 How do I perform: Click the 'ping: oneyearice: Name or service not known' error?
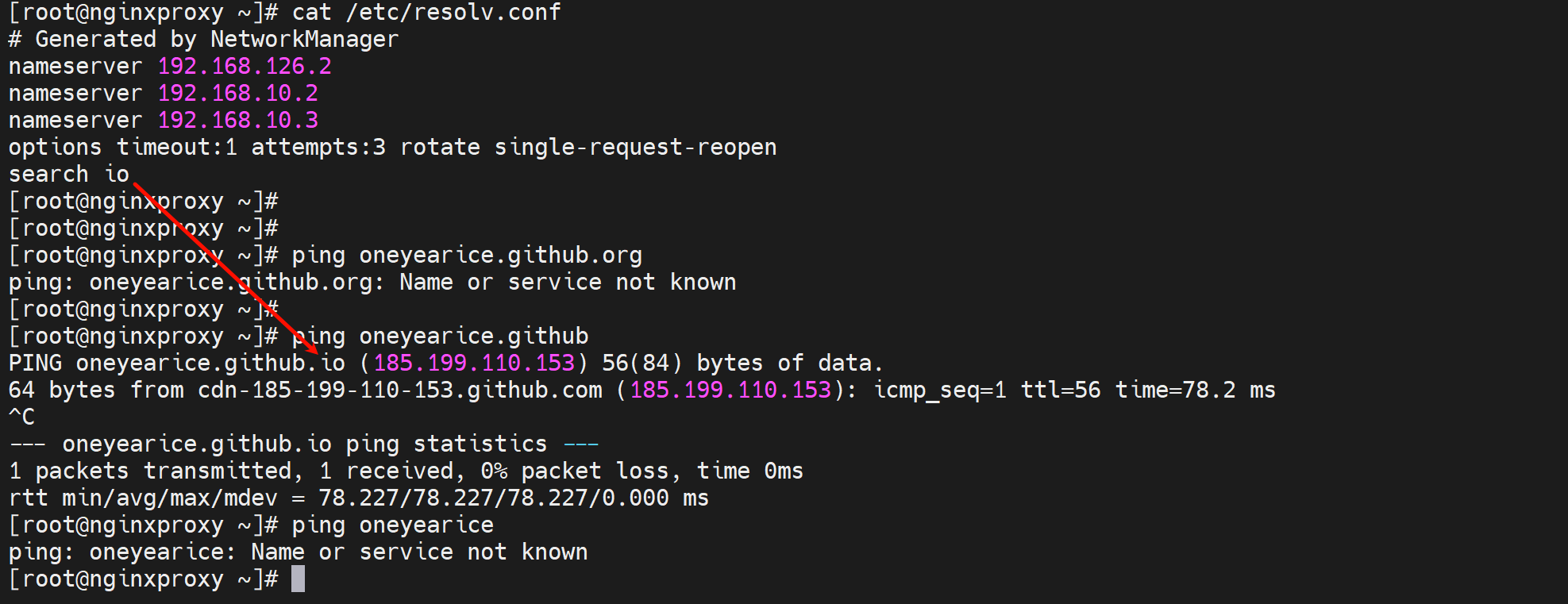click(x=298, y=552)
